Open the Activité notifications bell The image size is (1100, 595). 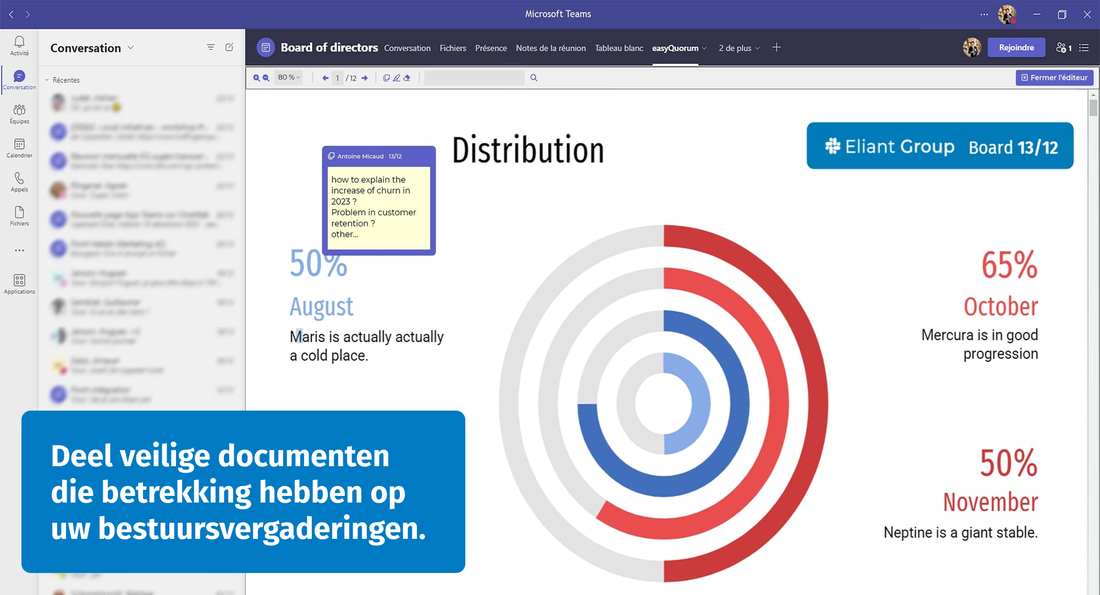coord(19,44)
